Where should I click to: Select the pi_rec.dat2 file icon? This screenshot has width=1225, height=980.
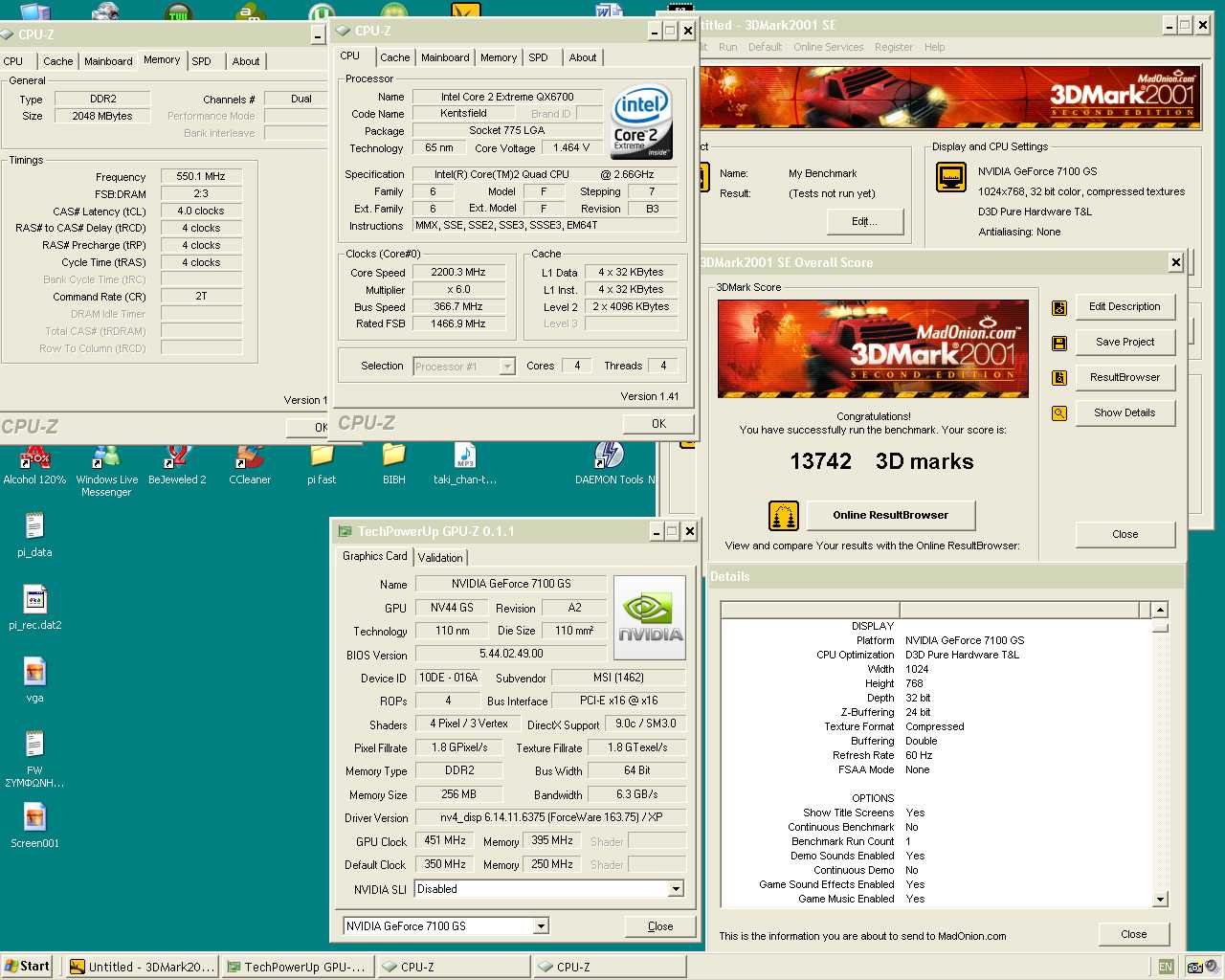34,609
